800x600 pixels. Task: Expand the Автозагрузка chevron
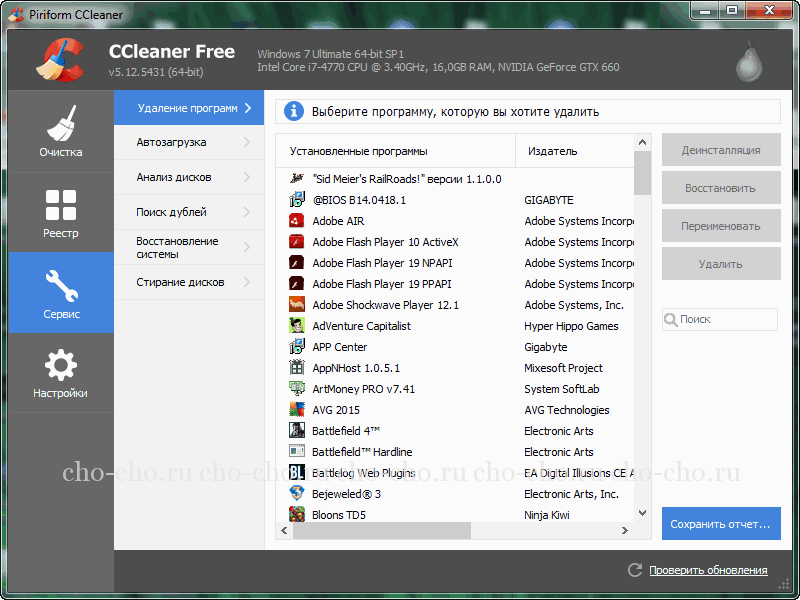(247, 142)
